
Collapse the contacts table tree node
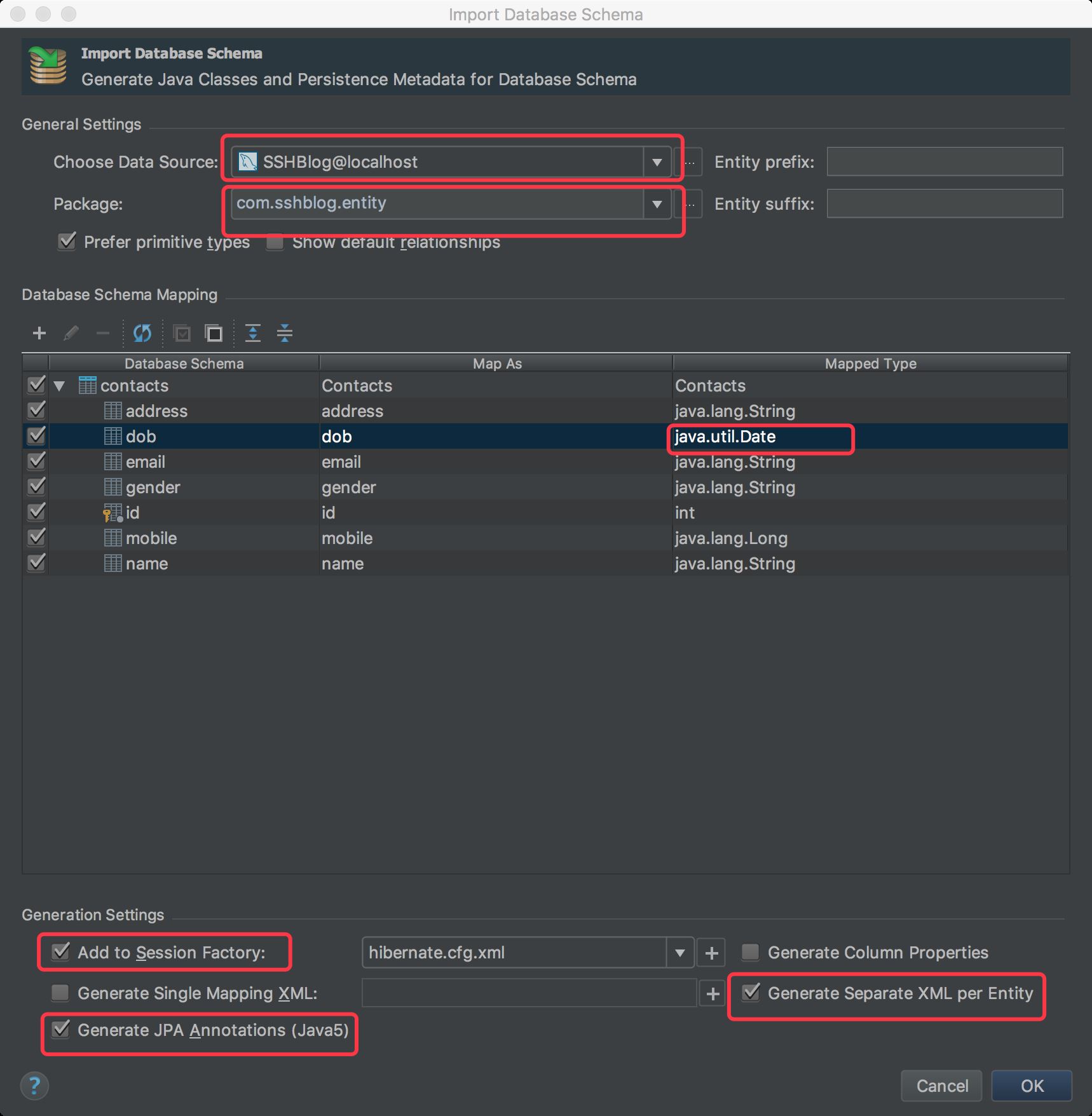pos(60,386)
